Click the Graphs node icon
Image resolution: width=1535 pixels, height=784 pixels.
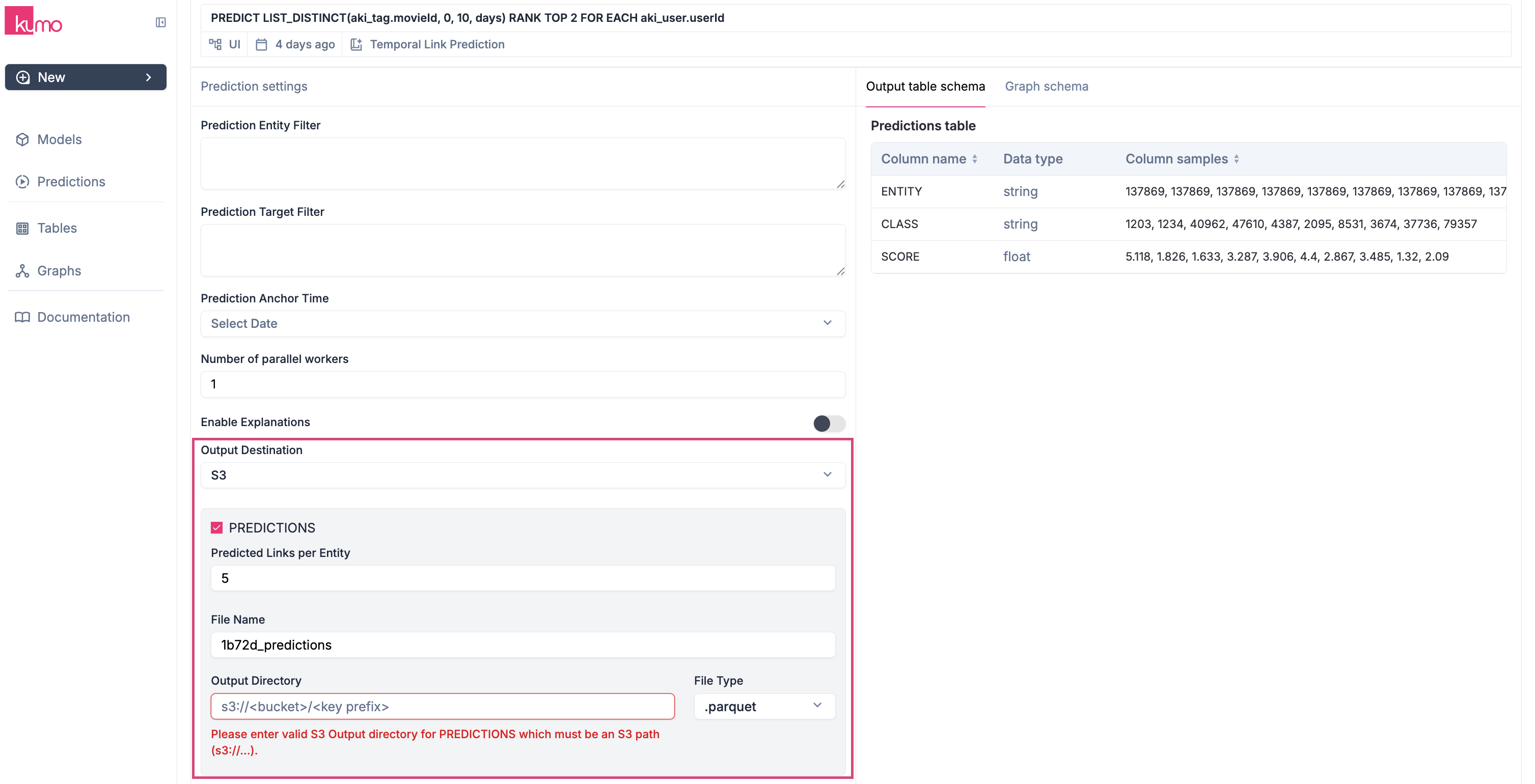tap(22, 271)
